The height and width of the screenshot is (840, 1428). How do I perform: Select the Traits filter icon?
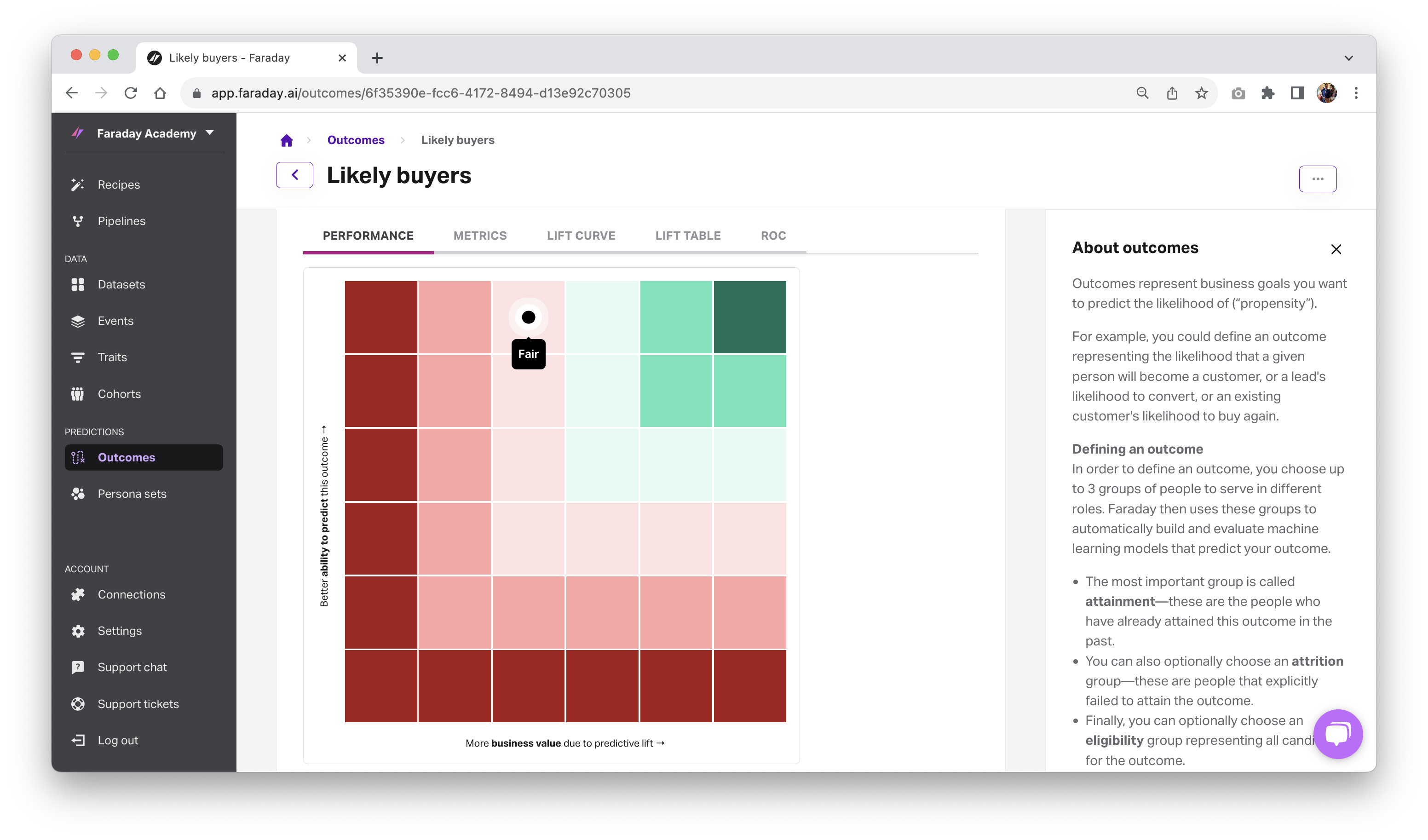point(78,357)
